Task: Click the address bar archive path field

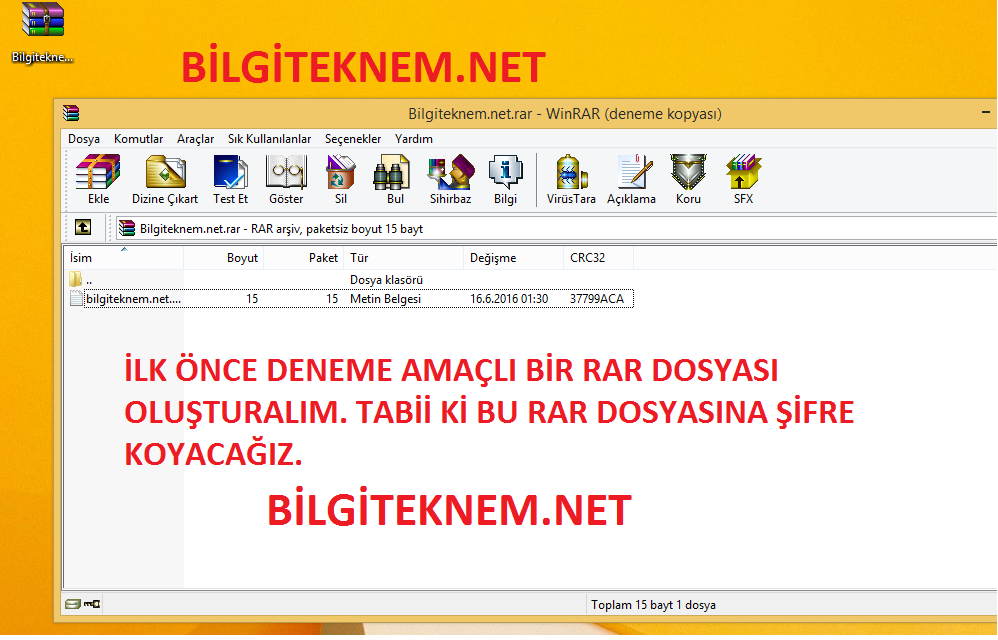Action: [556, 228]
